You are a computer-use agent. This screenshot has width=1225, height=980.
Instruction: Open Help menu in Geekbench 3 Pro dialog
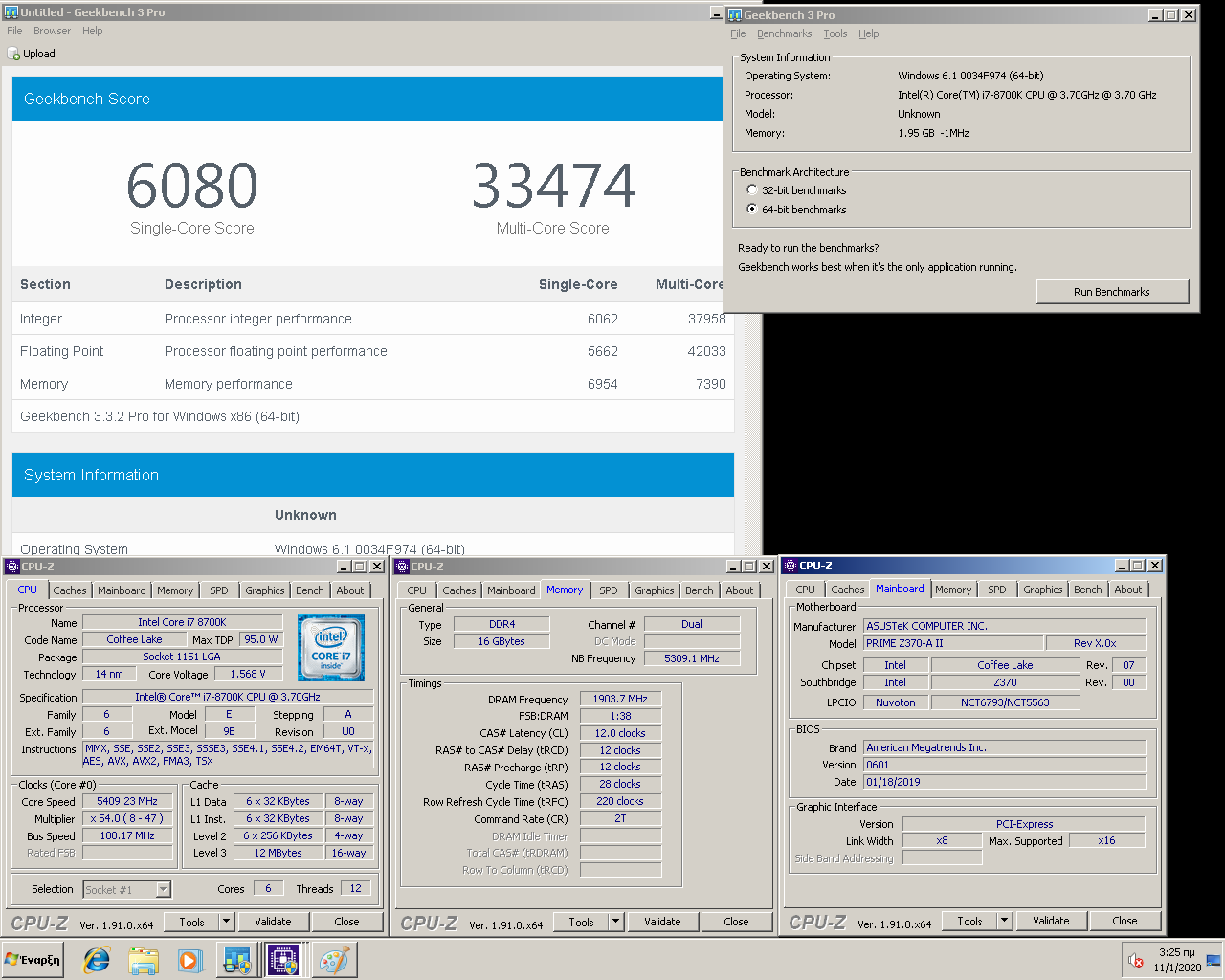point(868,33)
